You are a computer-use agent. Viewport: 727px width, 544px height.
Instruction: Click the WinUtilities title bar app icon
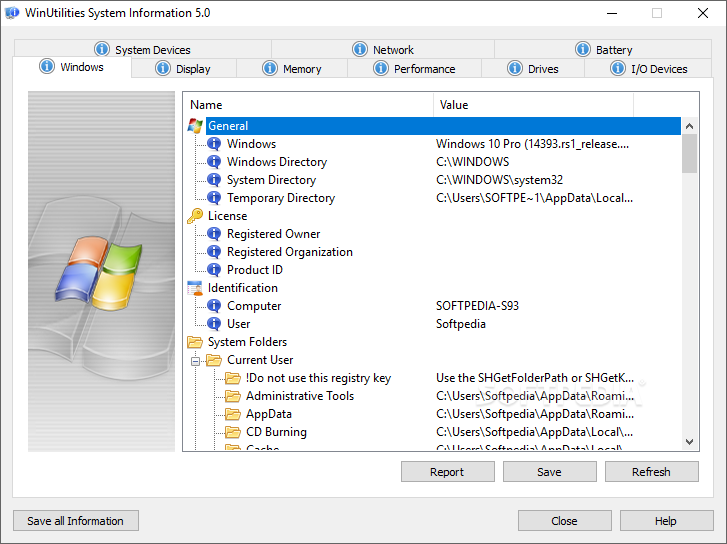[x=12, y=13]
